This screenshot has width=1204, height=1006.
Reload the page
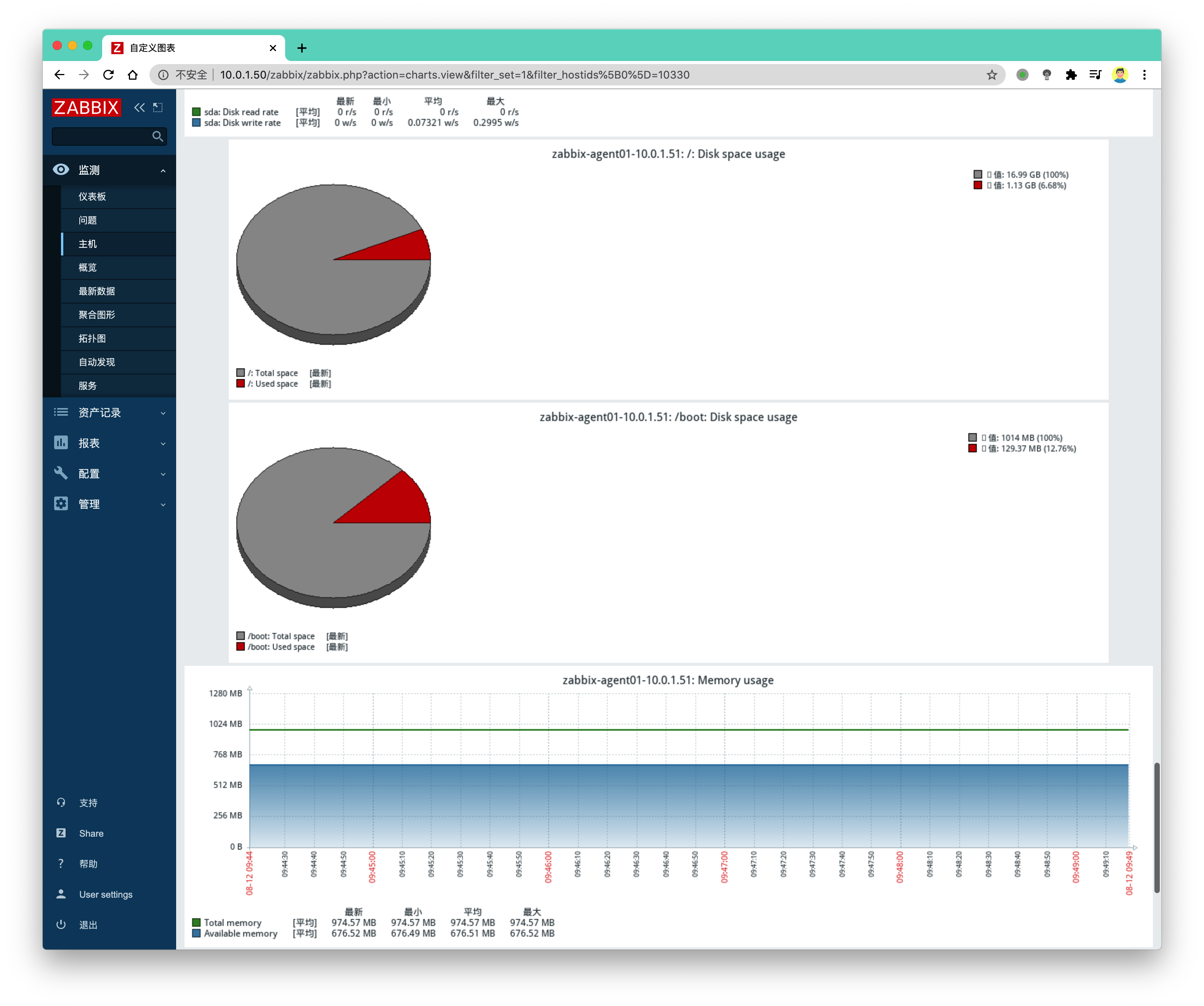(x=108, y=75)
